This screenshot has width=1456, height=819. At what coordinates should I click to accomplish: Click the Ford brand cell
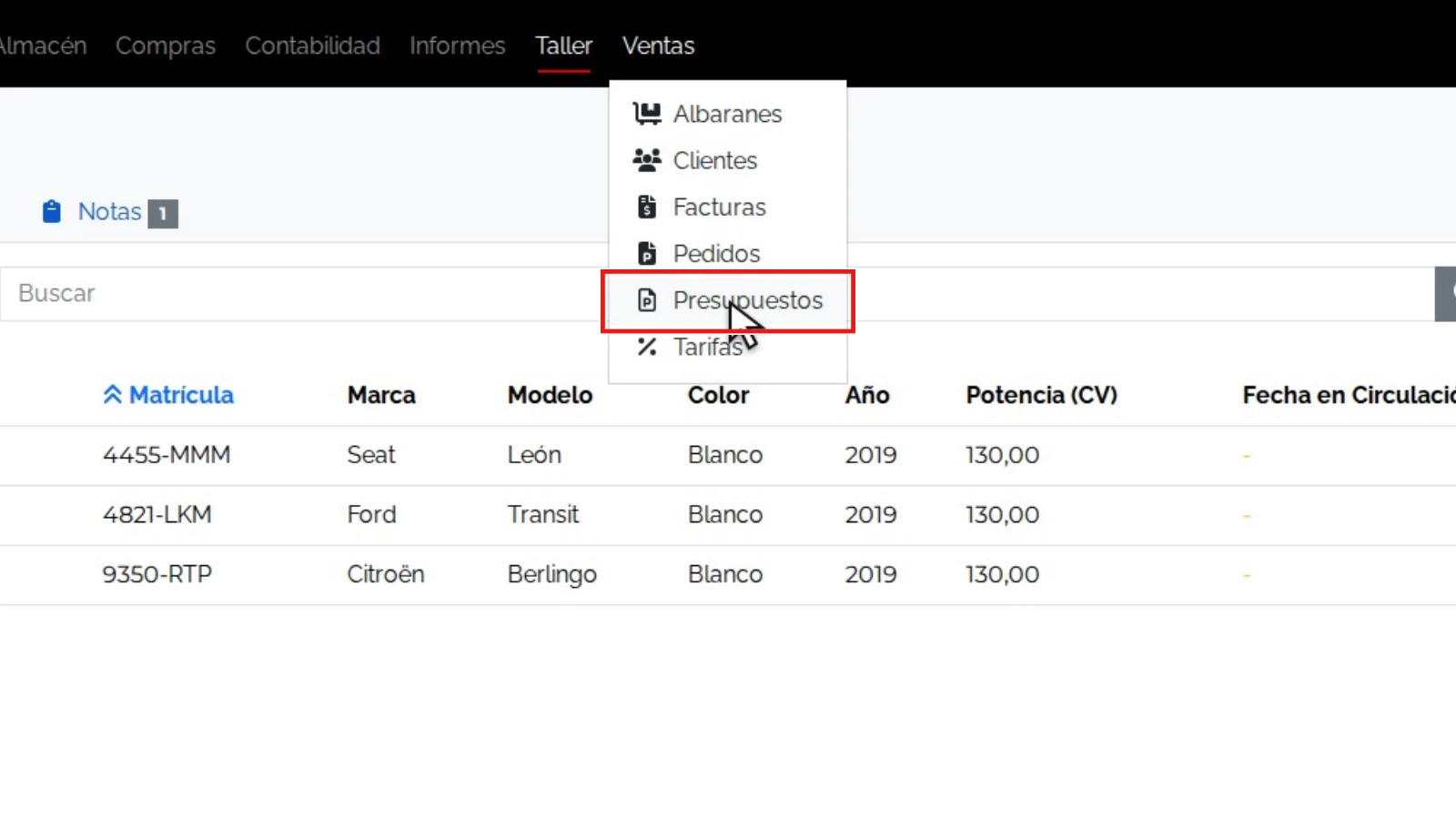[x=371, y=515]
